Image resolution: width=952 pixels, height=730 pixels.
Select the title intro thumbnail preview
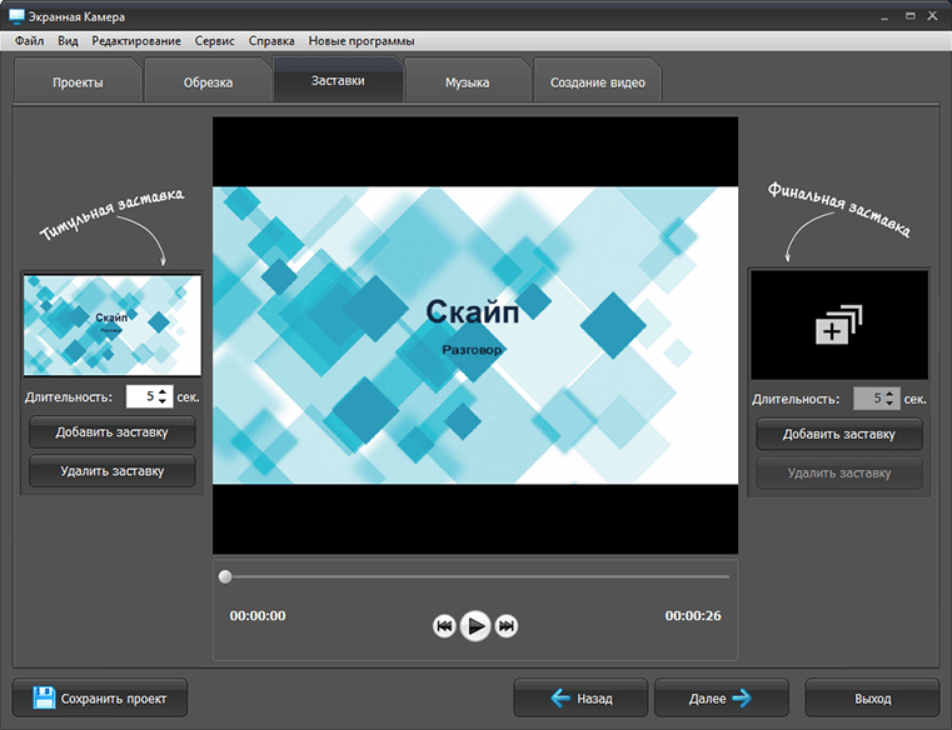pos(112,325)
